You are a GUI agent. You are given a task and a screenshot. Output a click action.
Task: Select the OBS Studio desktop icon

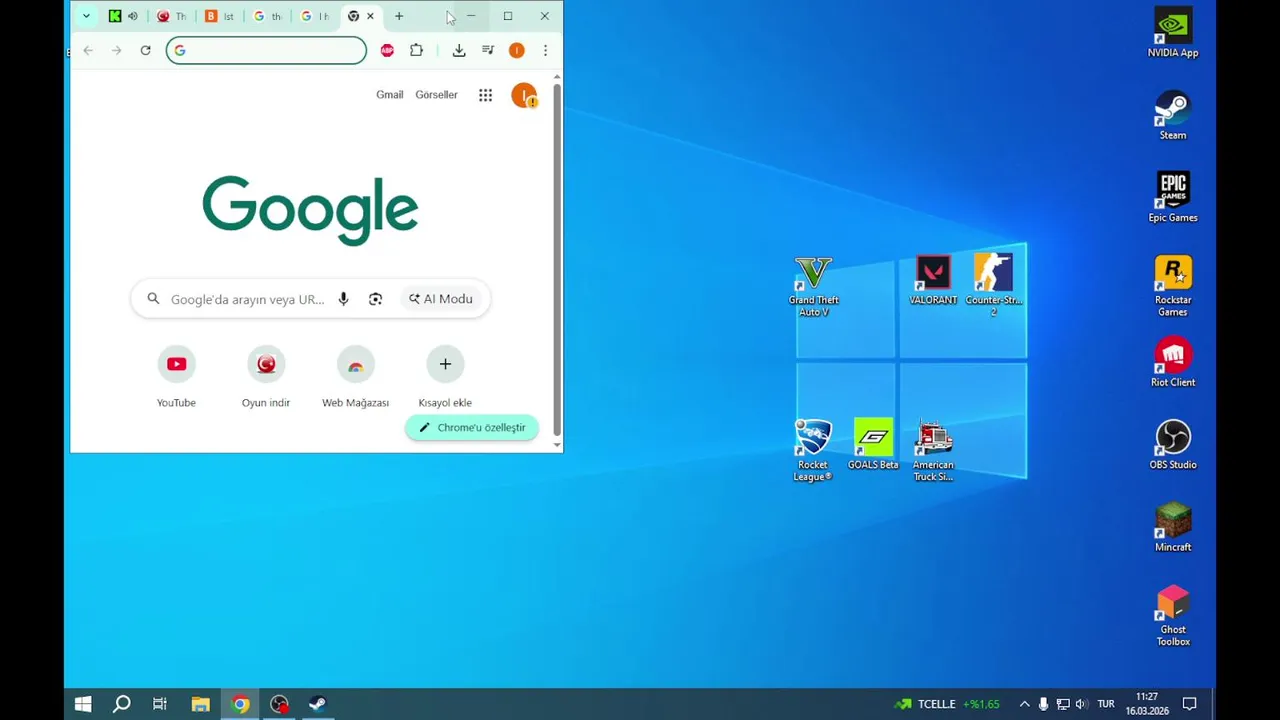pyautogui.click(x=1173, y=445)
